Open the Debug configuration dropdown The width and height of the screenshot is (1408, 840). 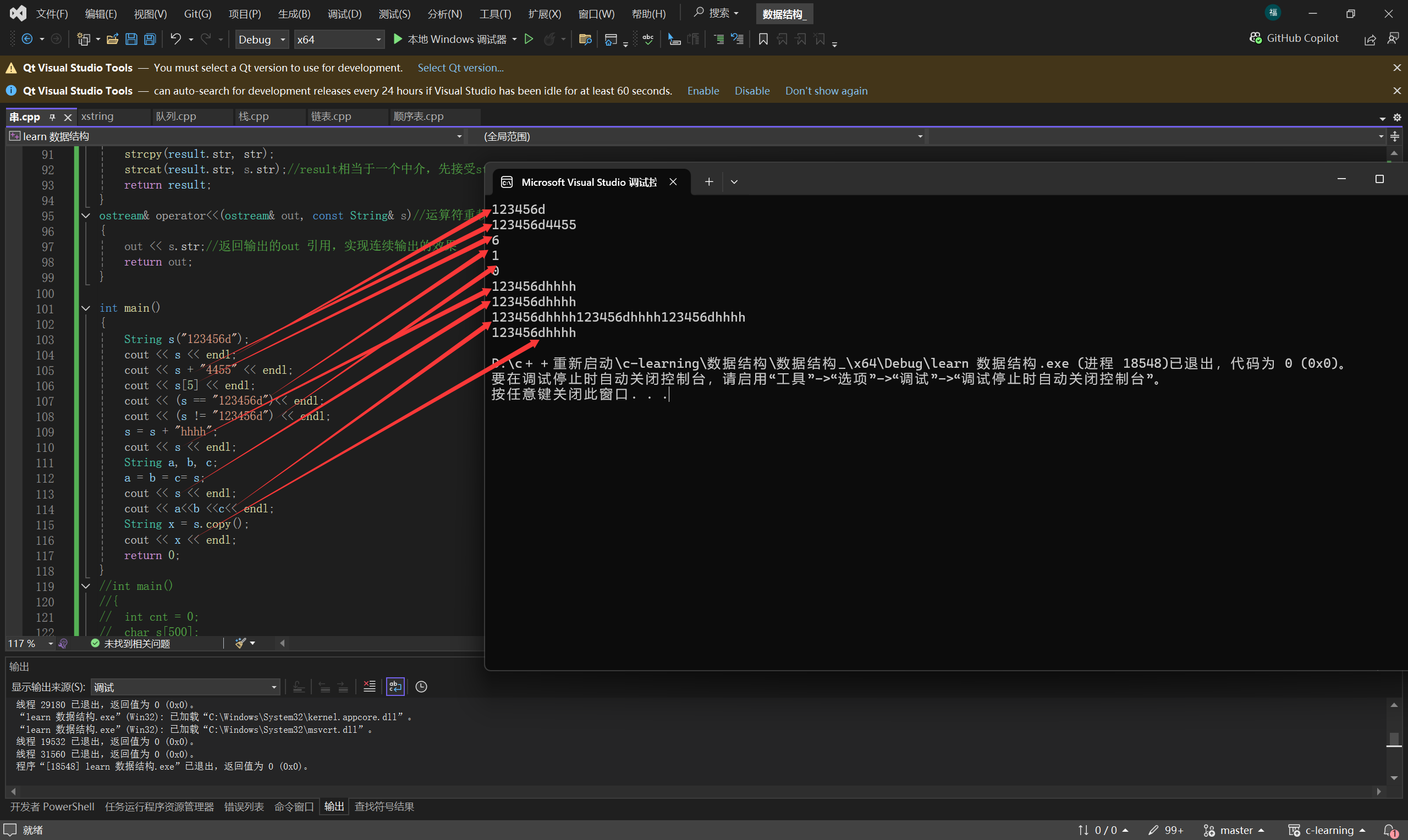(262, 39)
